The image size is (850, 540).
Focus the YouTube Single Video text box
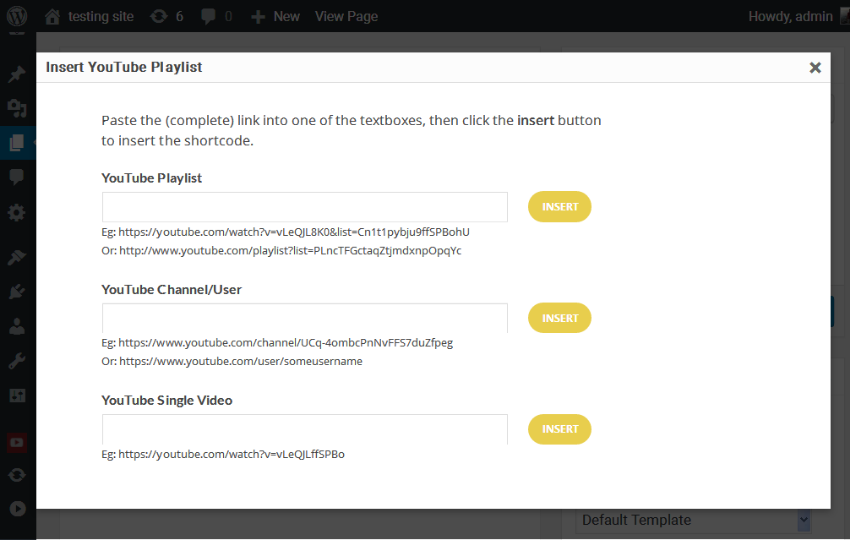pyautogui.click(x=305, y=429)
